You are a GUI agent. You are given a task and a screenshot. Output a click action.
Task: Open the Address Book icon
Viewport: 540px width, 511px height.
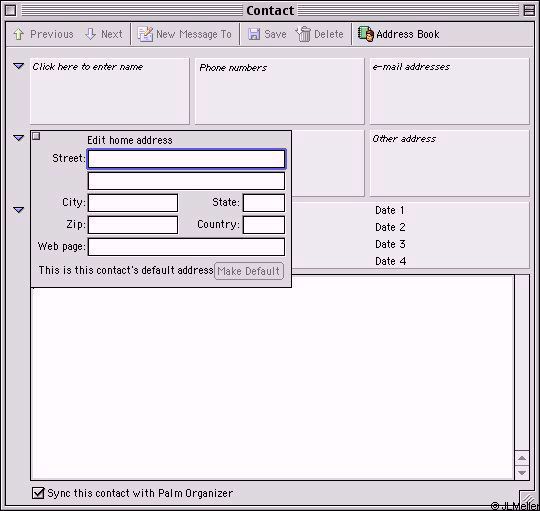[x=366, y=34]
